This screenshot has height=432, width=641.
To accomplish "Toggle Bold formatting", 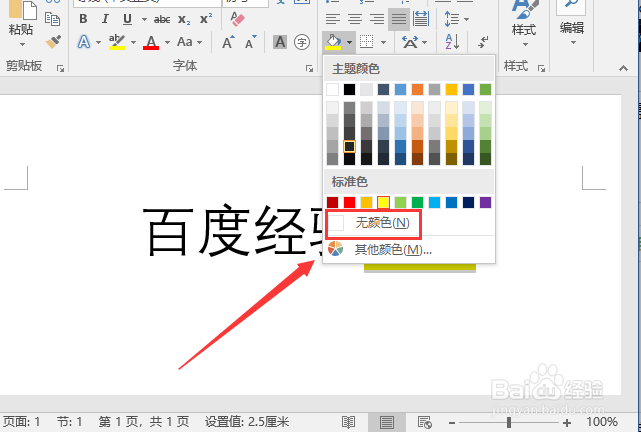I will [83, 19].
